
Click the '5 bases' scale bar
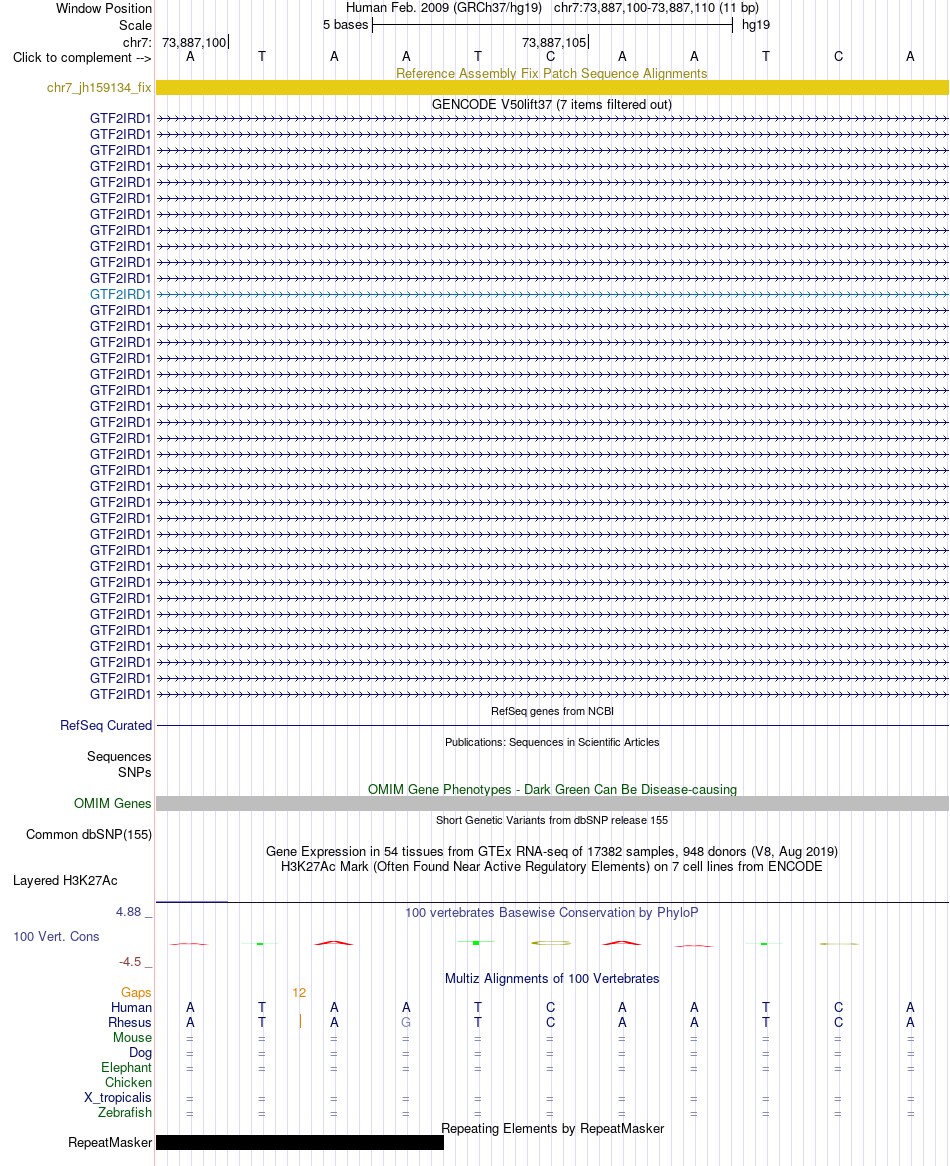pos(552,25)
